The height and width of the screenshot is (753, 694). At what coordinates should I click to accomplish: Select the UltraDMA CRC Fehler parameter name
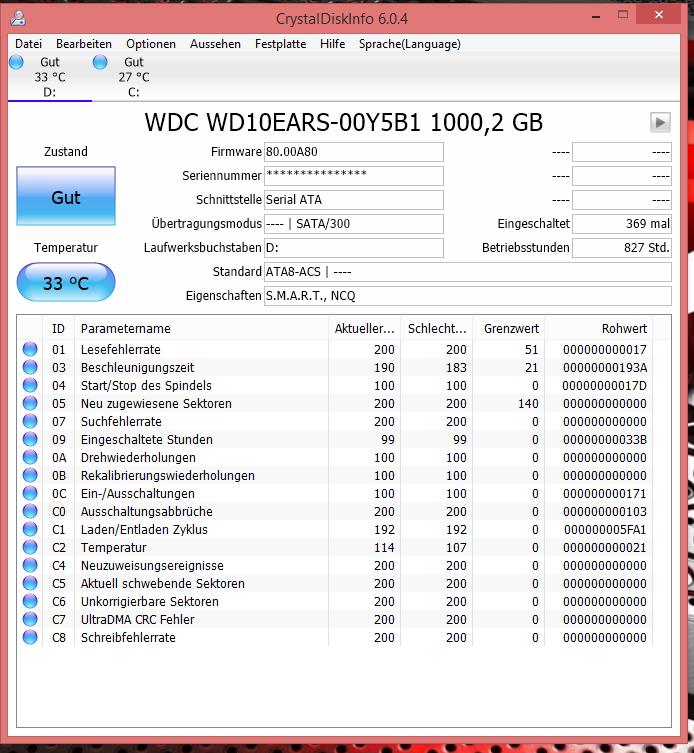pyautogui.click(x=137, y=620)
